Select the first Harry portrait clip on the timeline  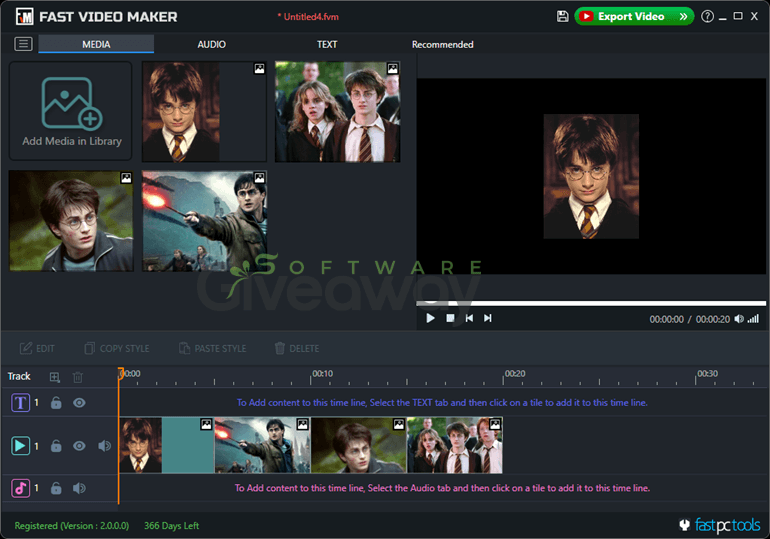tap(166, 445)
